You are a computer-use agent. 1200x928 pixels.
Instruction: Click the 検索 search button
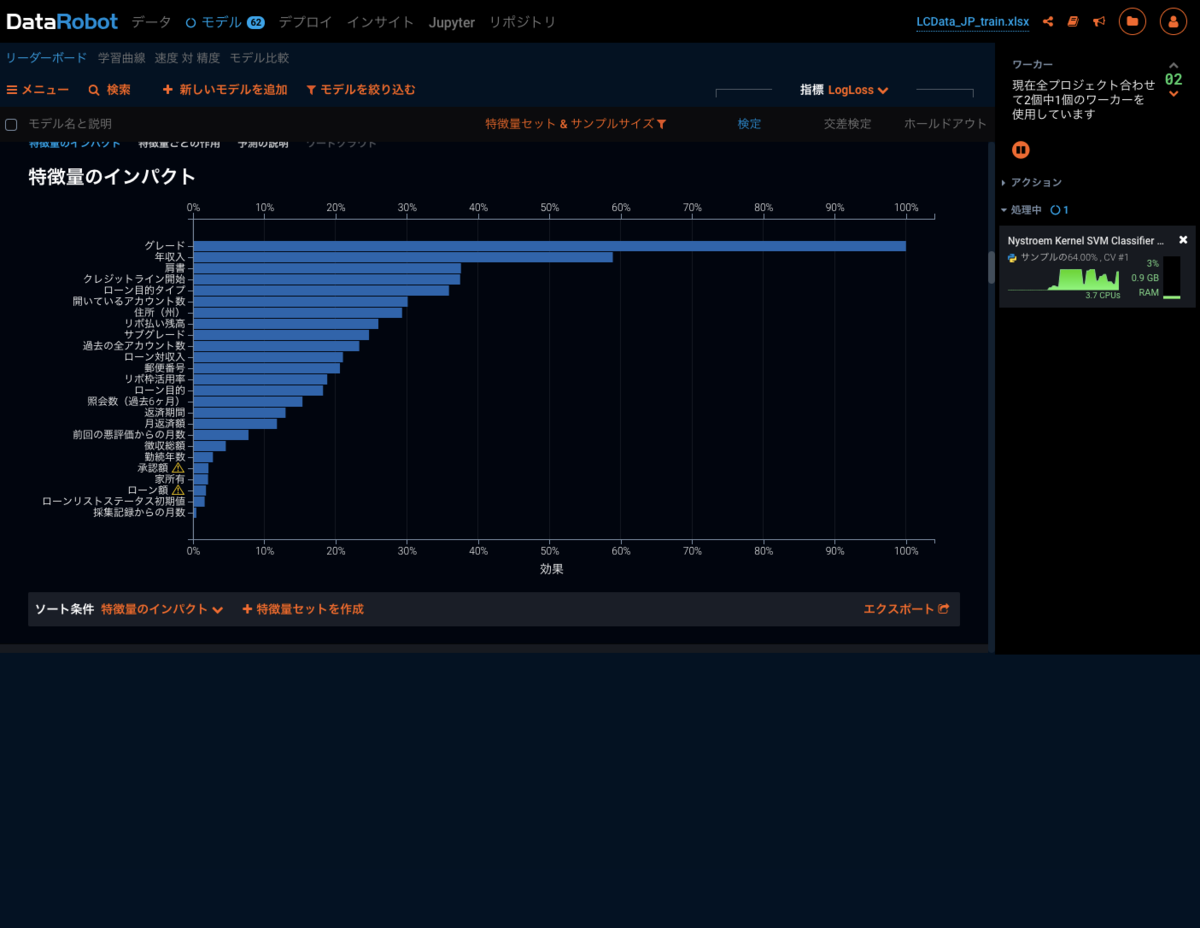coord(109,90)
